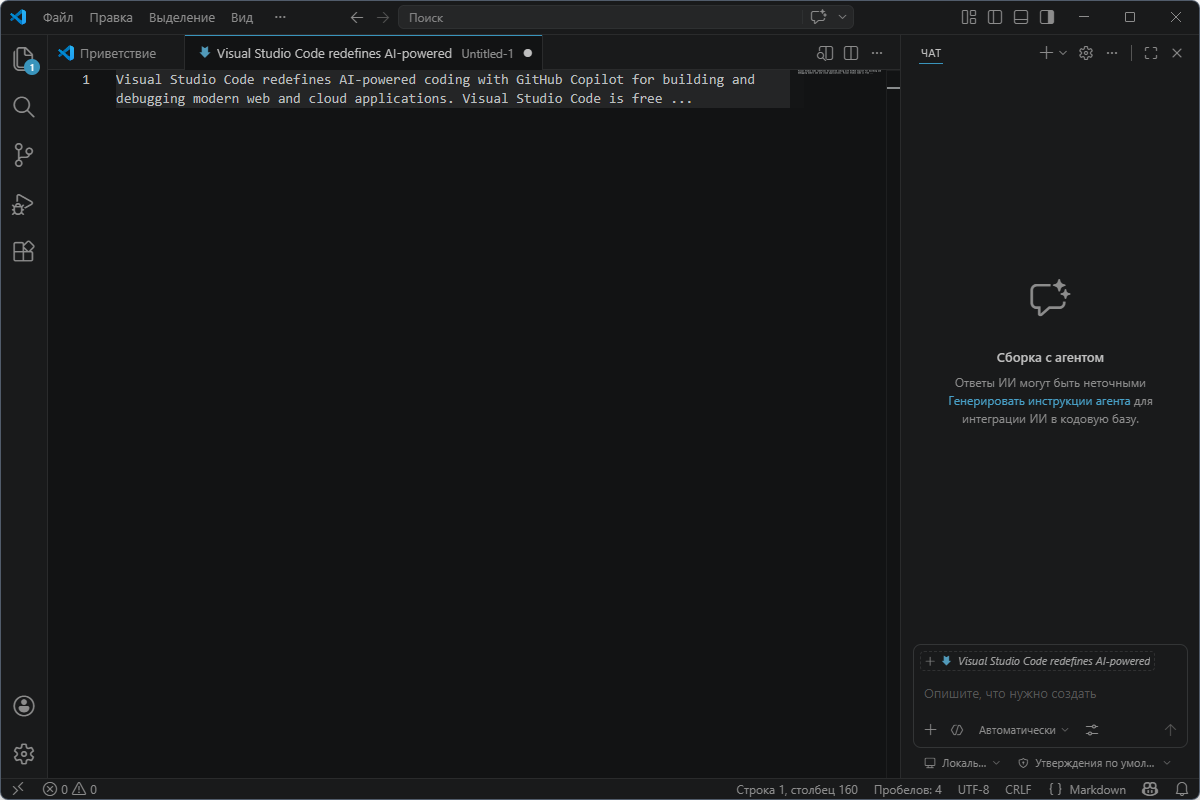The image size is (1200, 800).
Task: Click the notifications bell in status bar
Action: point(1181,789)
